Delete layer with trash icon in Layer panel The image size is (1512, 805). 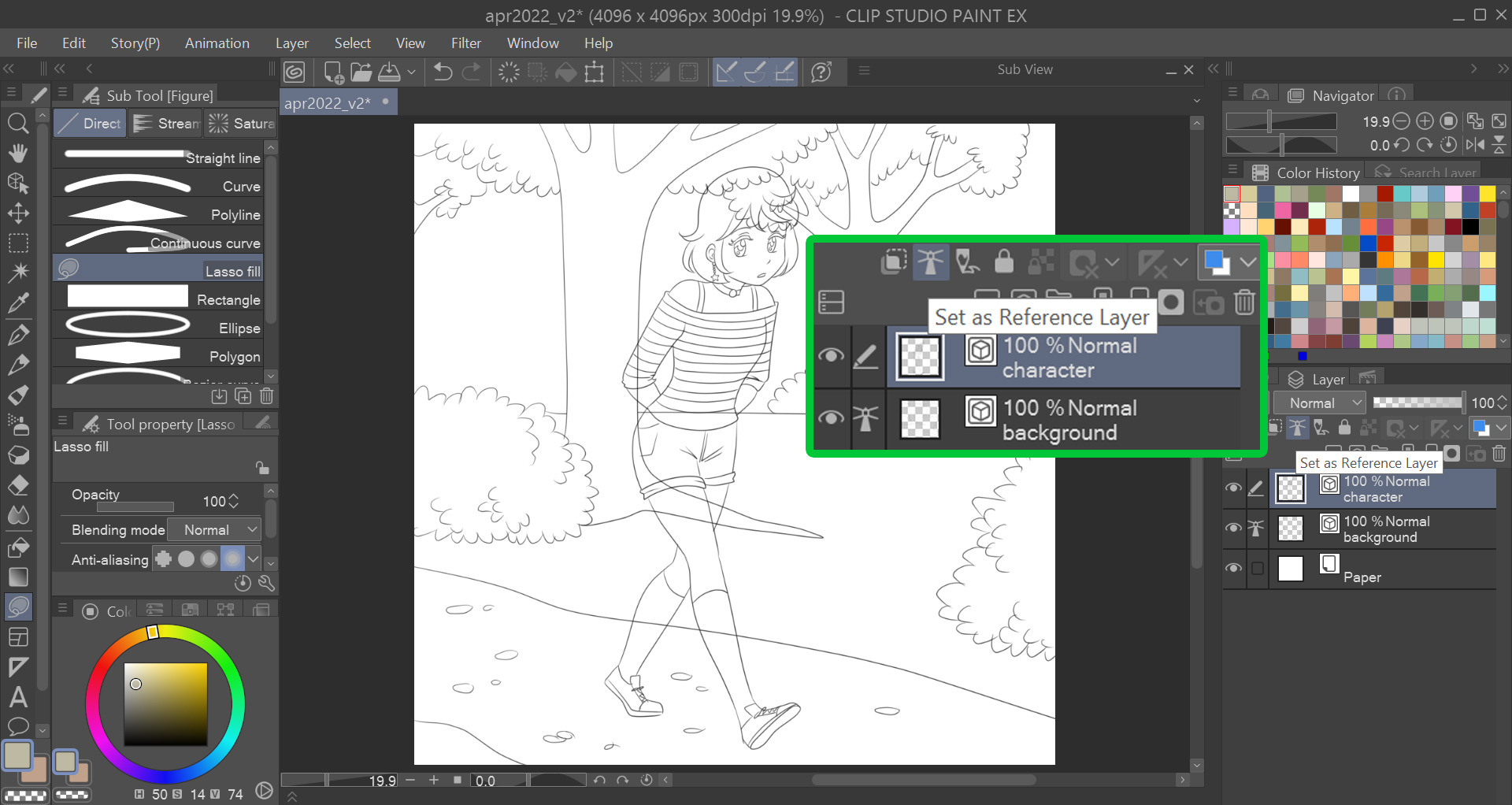pos(1499,454)
